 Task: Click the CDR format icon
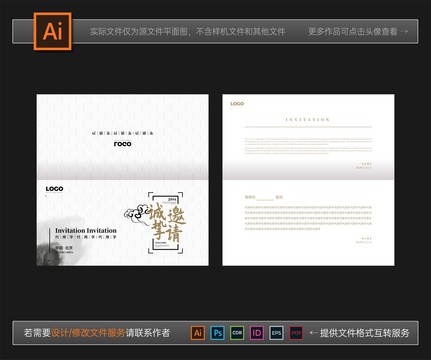click(237, 333)
